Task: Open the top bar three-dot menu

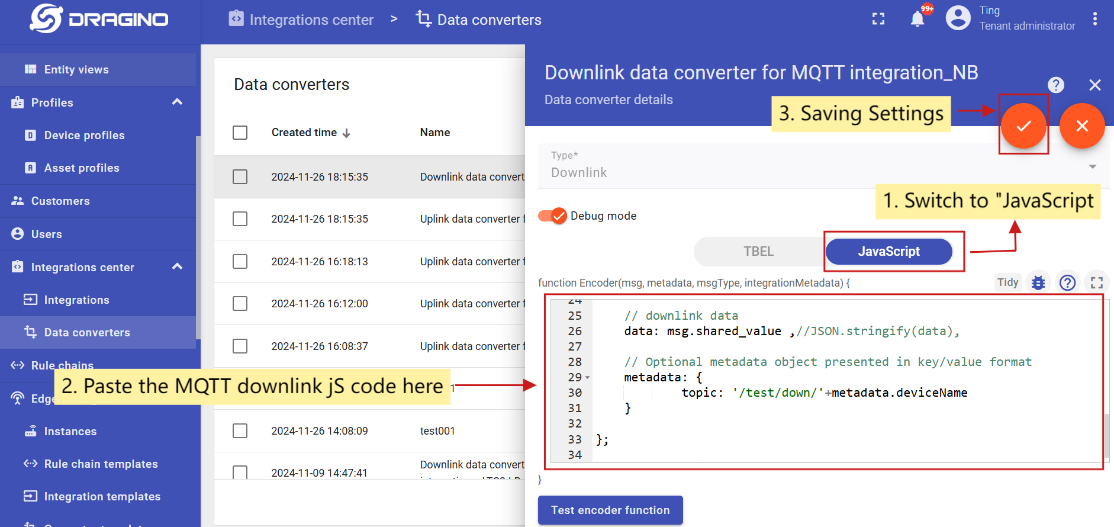Action: coord(1095,19)
